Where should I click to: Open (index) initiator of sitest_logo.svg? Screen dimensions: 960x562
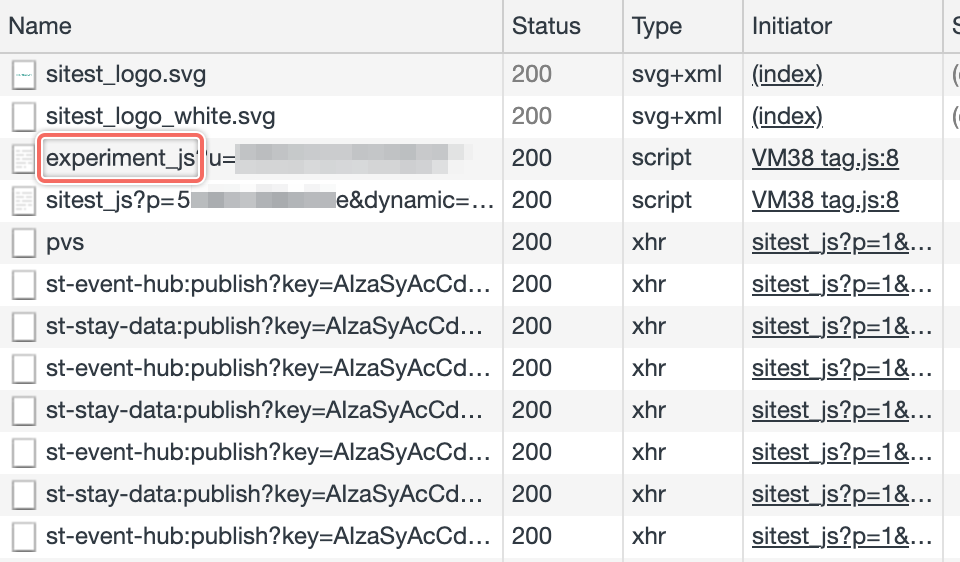(x=787, y=75)
